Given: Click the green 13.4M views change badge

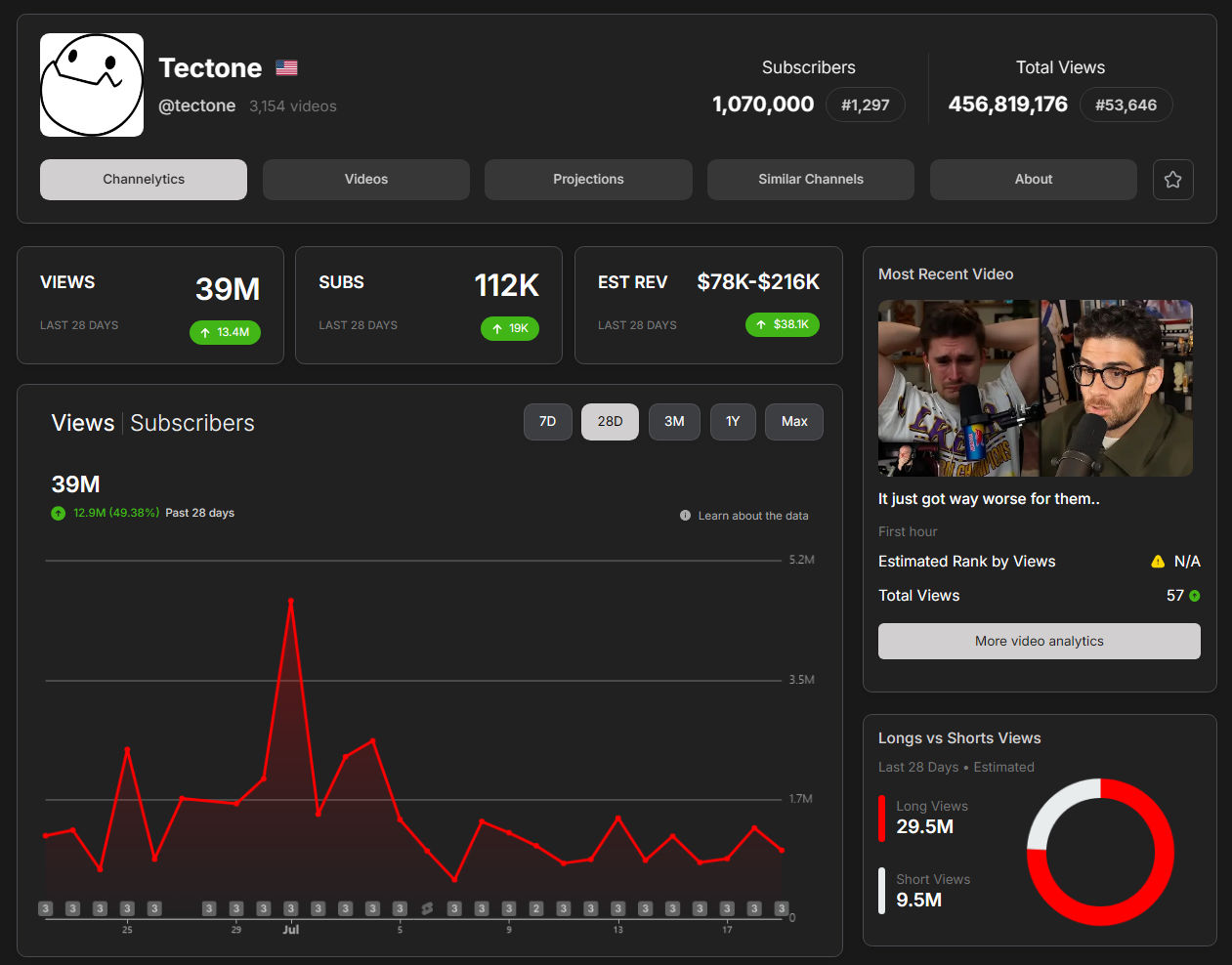Looking at the screenshot, I should [x=225, y=332].
